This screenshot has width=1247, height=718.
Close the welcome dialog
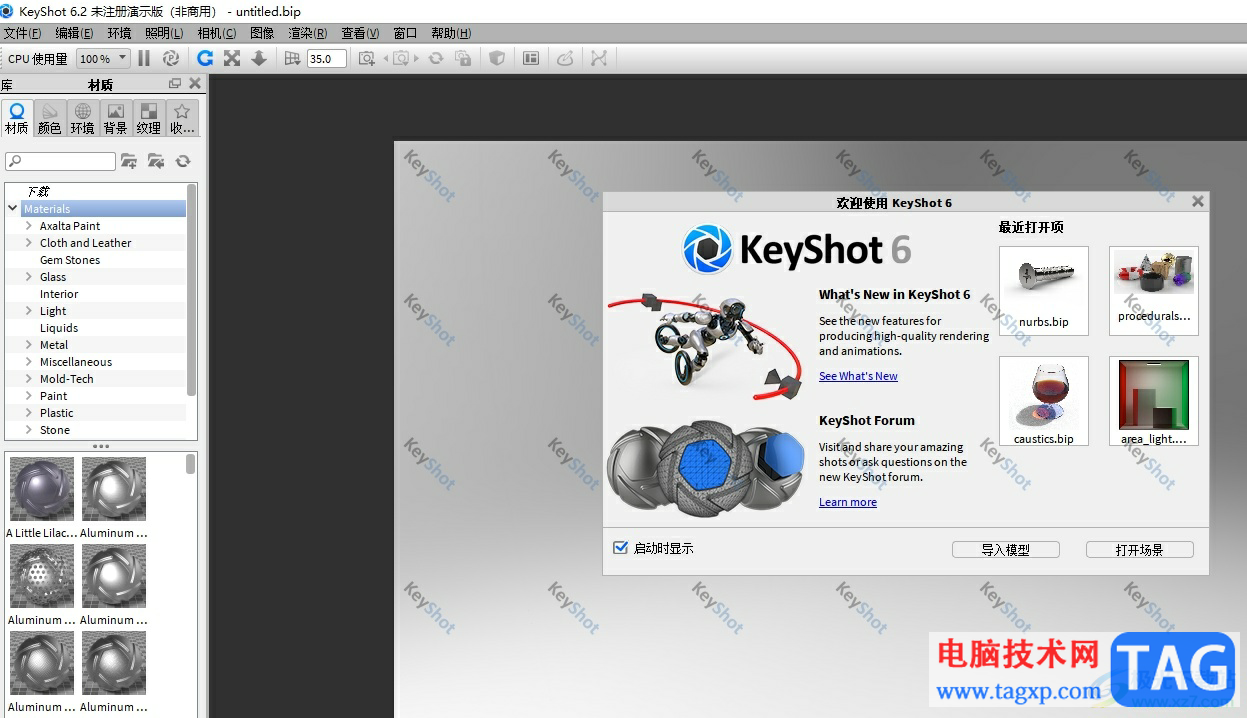pos(1198,202)
